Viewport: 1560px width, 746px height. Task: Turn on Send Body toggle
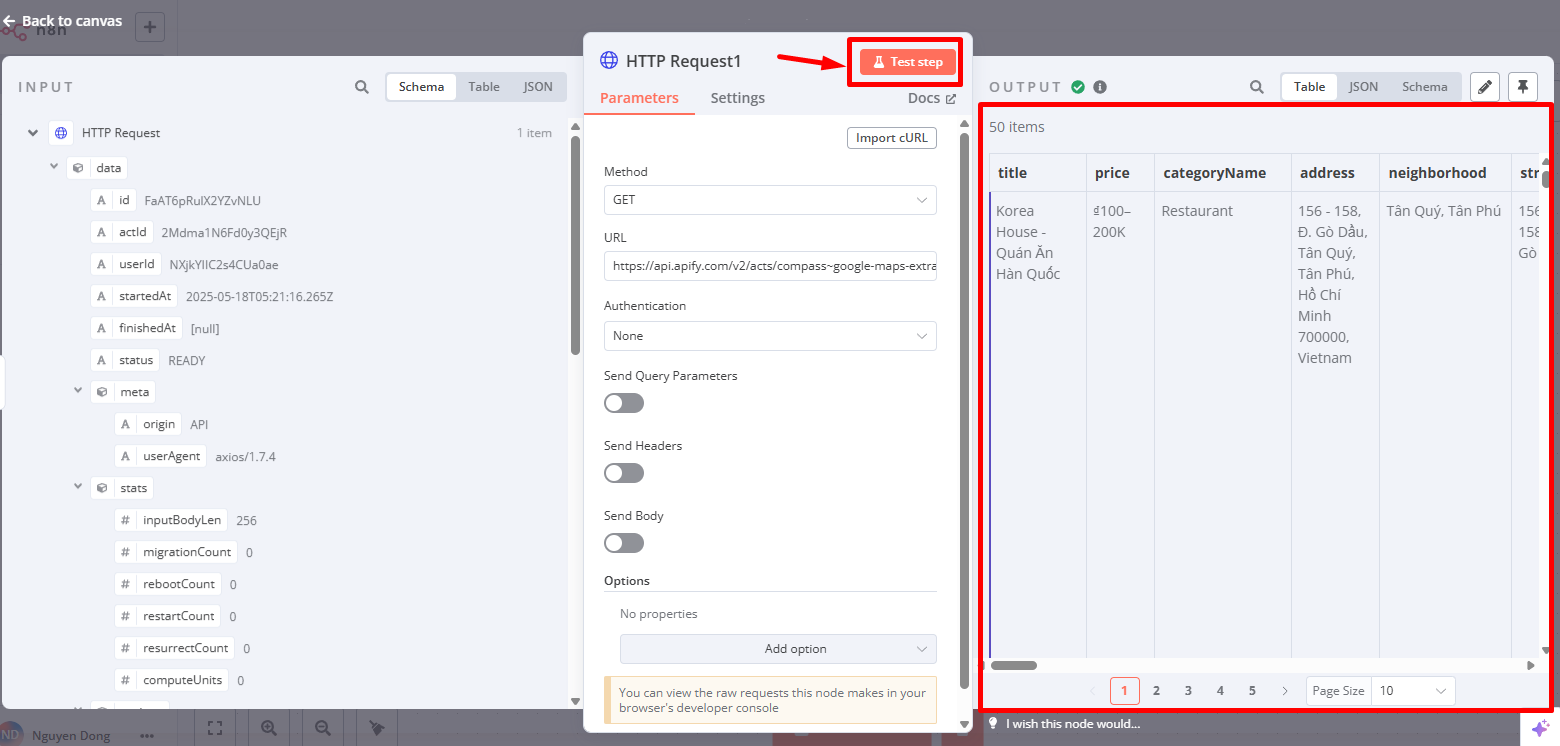[x=624, y=543]
